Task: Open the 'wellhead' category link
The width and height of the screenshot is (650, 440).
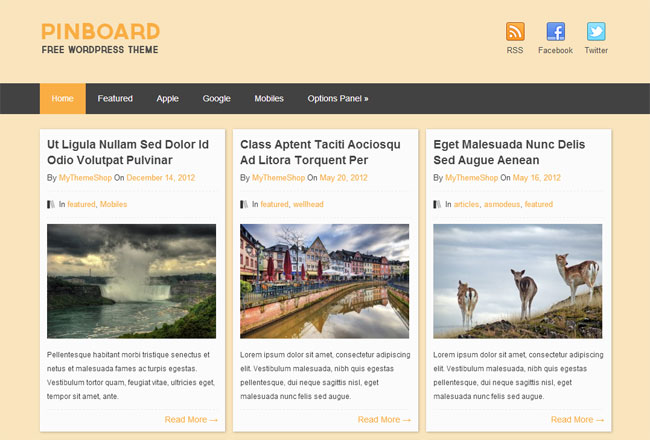Action: [x=308, y=204]
